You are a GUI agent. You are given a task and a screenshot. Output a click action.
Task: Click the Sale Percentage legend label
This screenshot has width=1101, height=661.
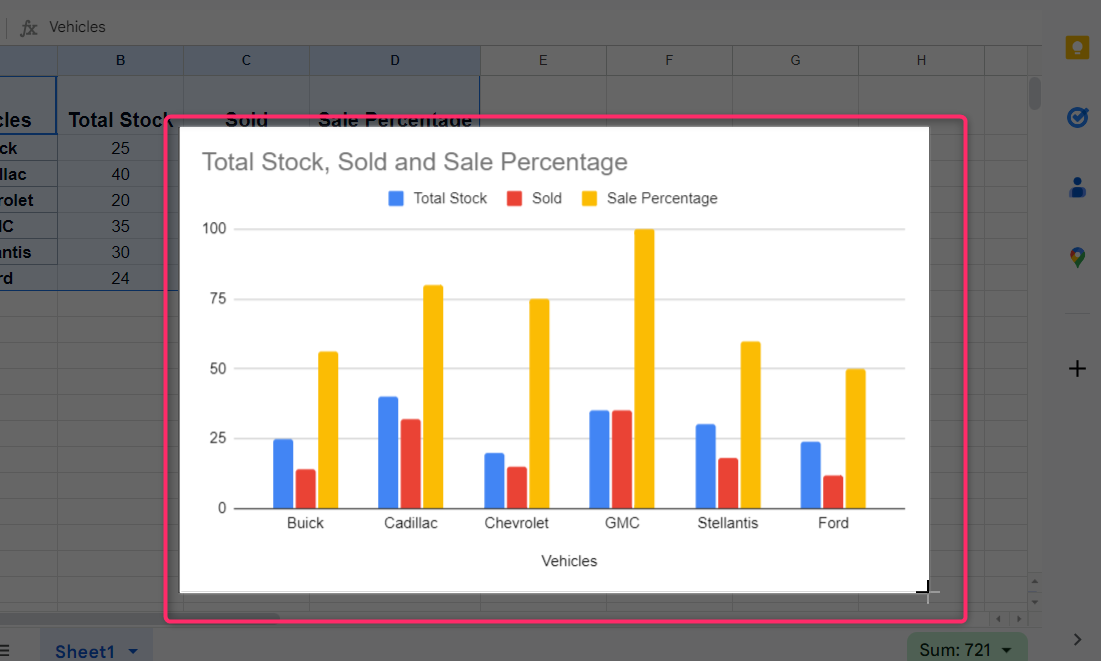pyautogui.click(x=662, y=198)
